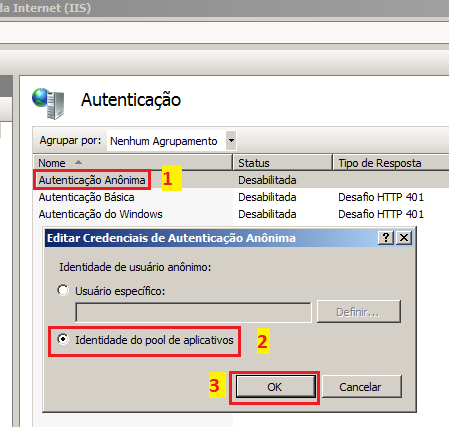Sort by the Status column header
Viewport: 449px width, 427px height.
(282, 163)
